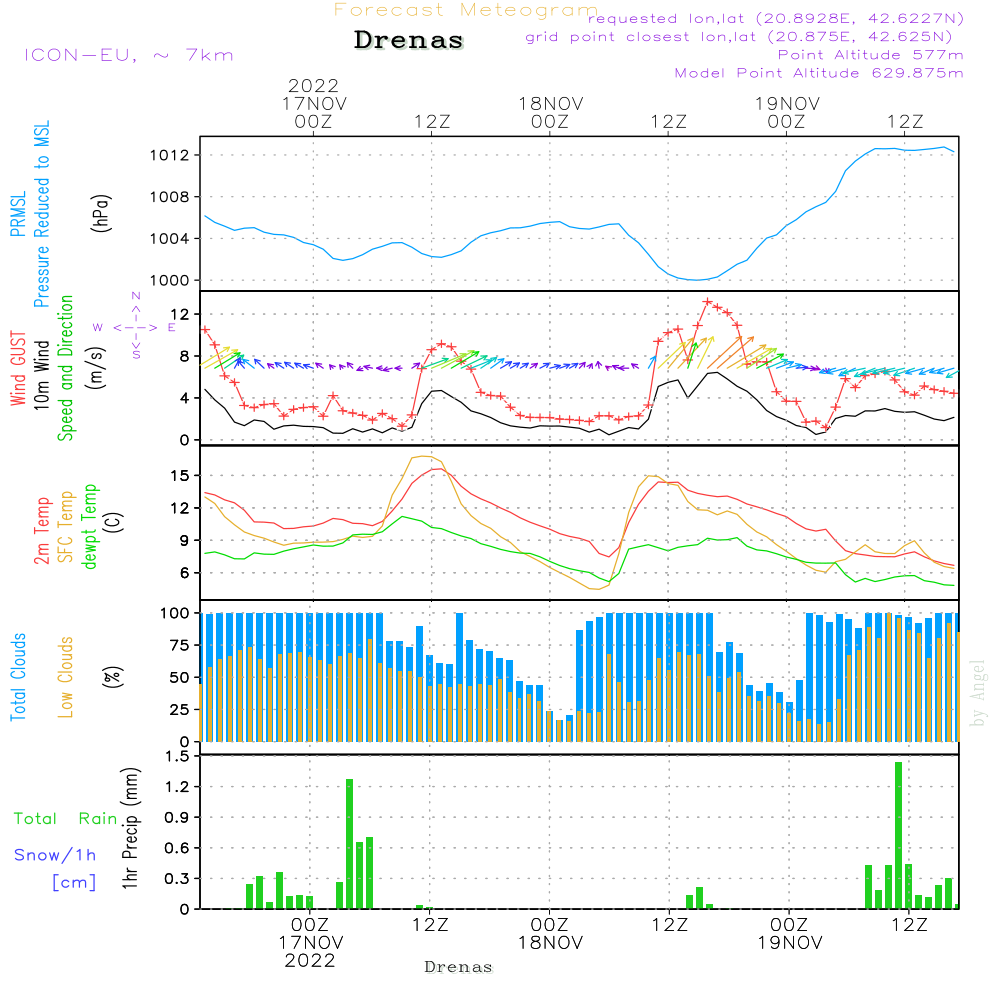
Task: Click the black '10m Wind' legend label
Action: 41,374
